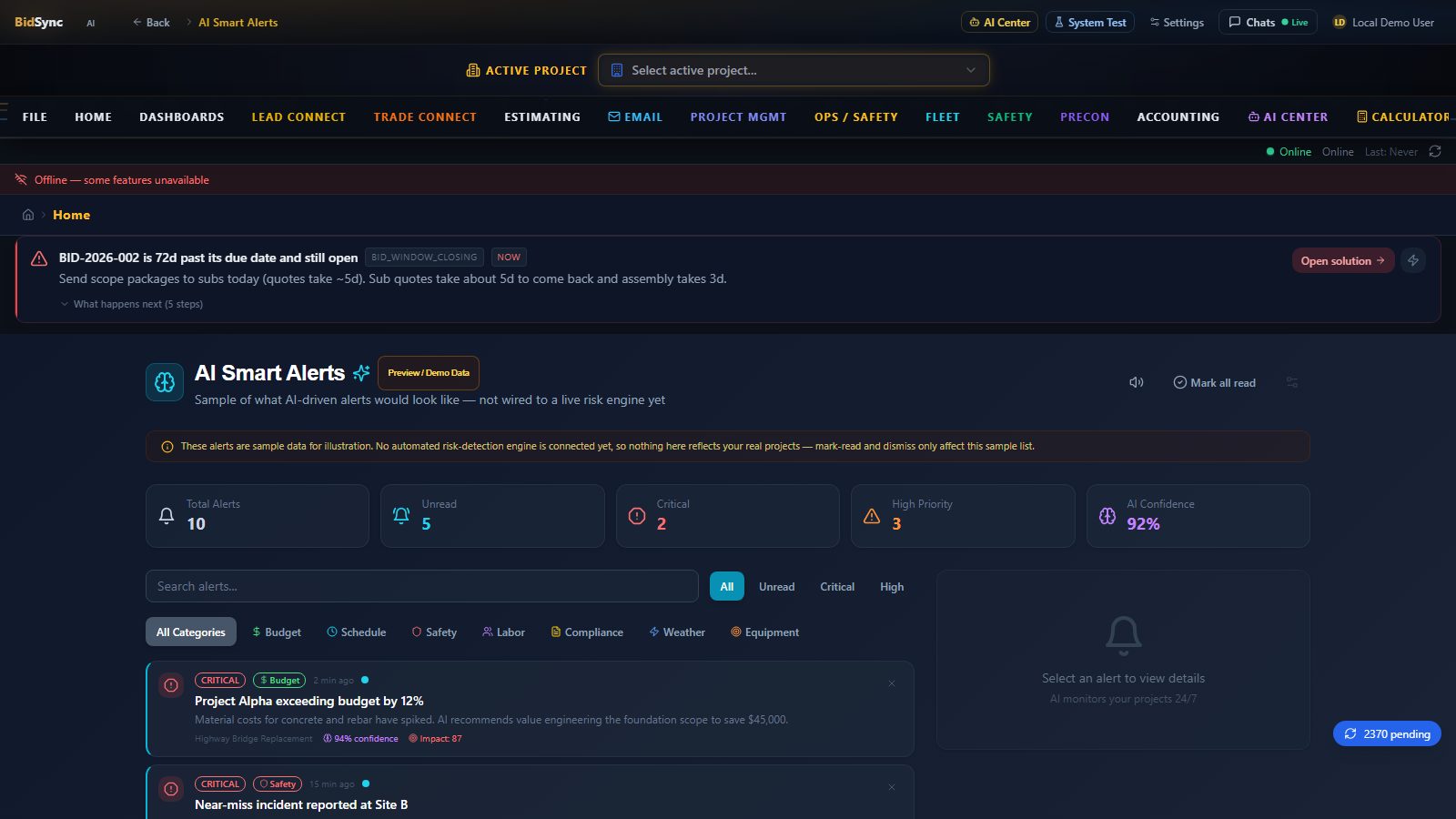The height and width of the screenshot is (819, 1456).
Task: Filter alerts by Unread
Action: (777, 587)
